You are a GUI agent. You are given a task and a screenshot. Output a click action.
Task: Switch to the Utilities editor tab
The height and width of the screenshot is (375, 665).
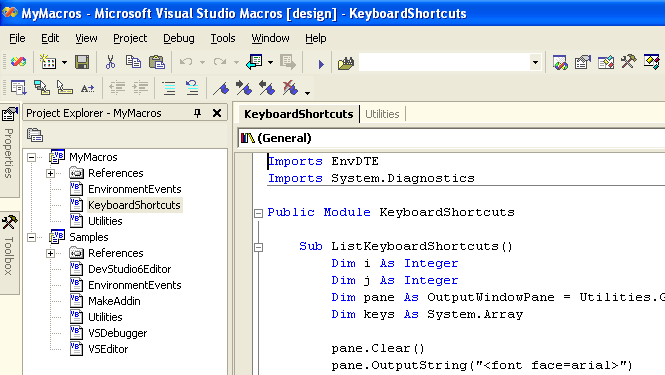coord(382,114)
